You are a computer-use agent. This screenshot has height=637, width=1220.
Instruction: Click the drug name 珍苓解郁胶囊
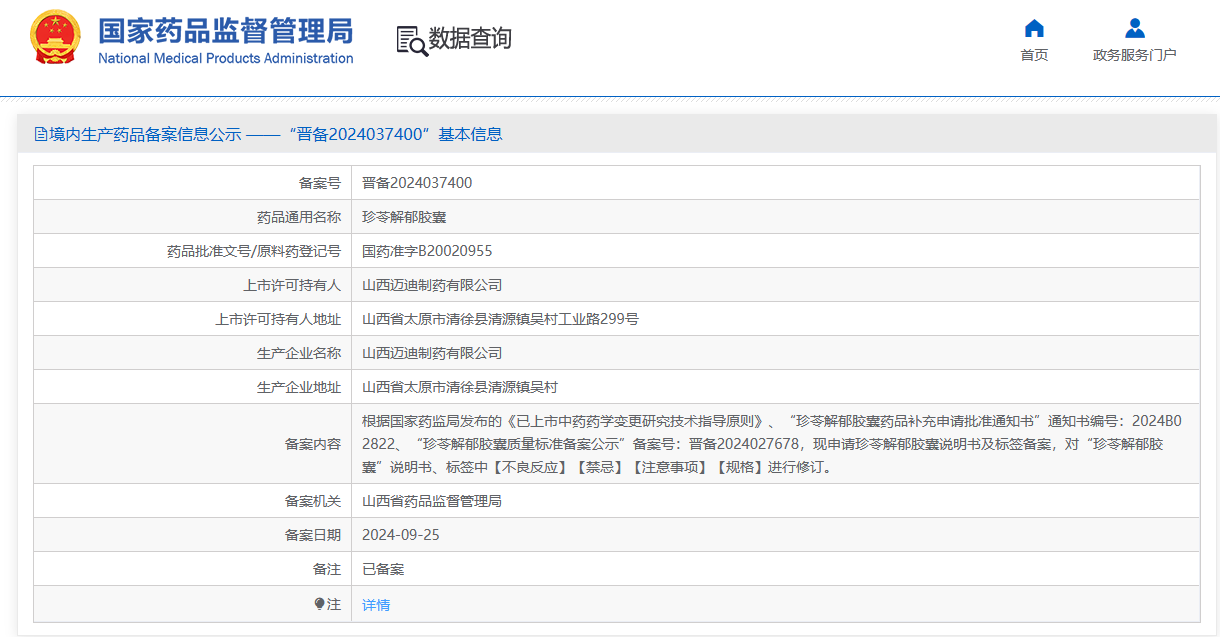pyautogui.click(x=404, y=217)
